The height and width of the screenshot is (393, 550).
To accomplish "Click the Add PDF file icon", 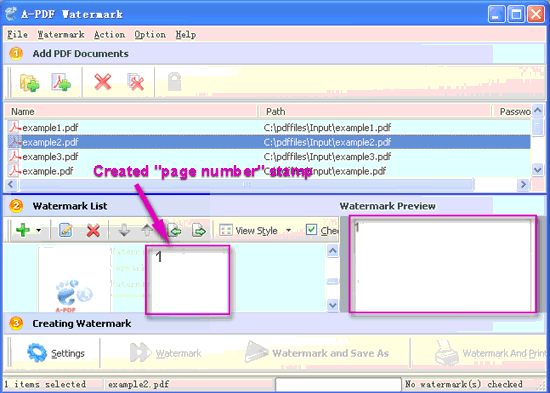I will coord(61,82).
